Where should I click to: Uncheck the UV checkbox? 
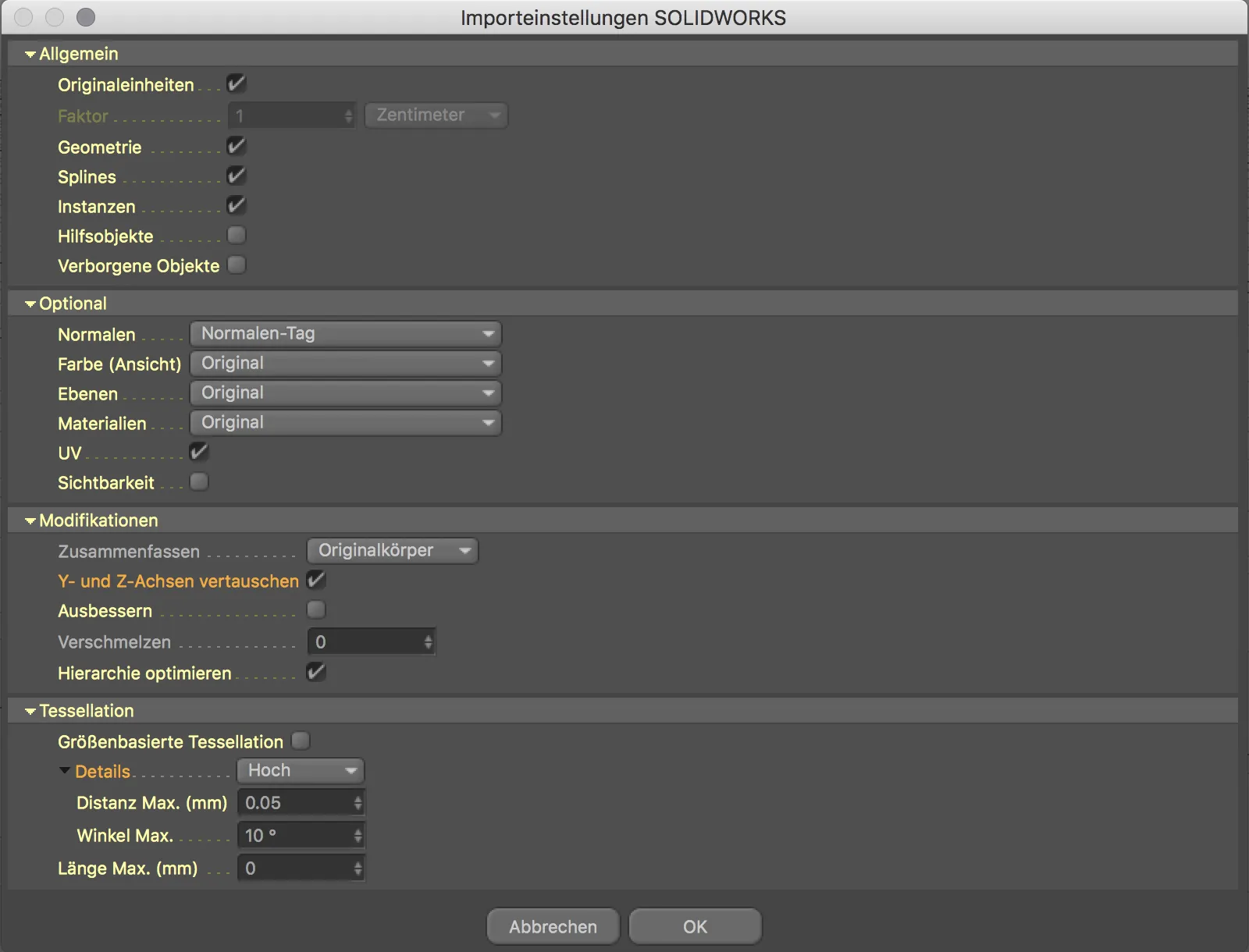tap(199, 451)
